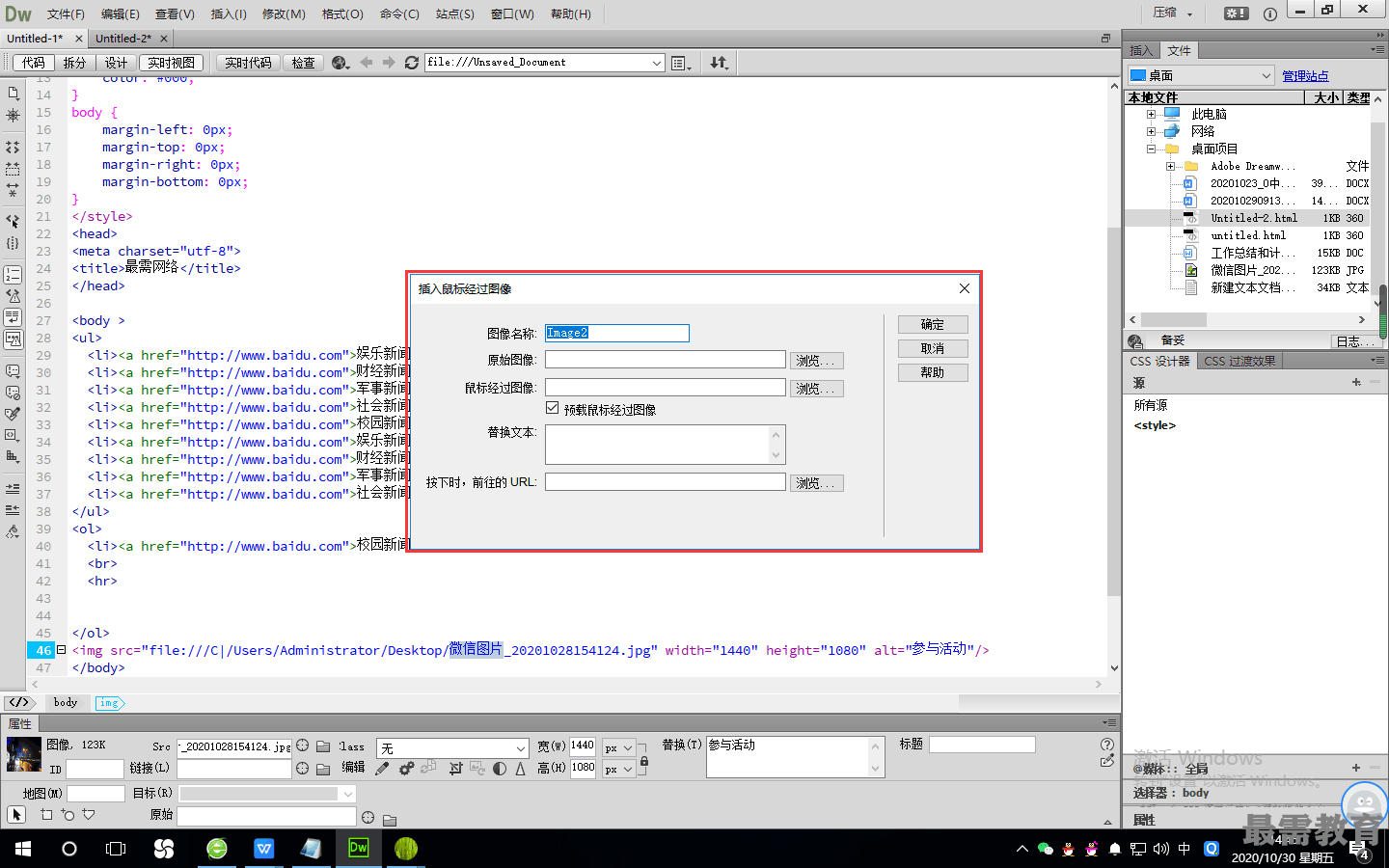Image resolution: width=1389 pixels, height=868 pixels.
Task: Click the browser preview globe icon
Action: 340,63
